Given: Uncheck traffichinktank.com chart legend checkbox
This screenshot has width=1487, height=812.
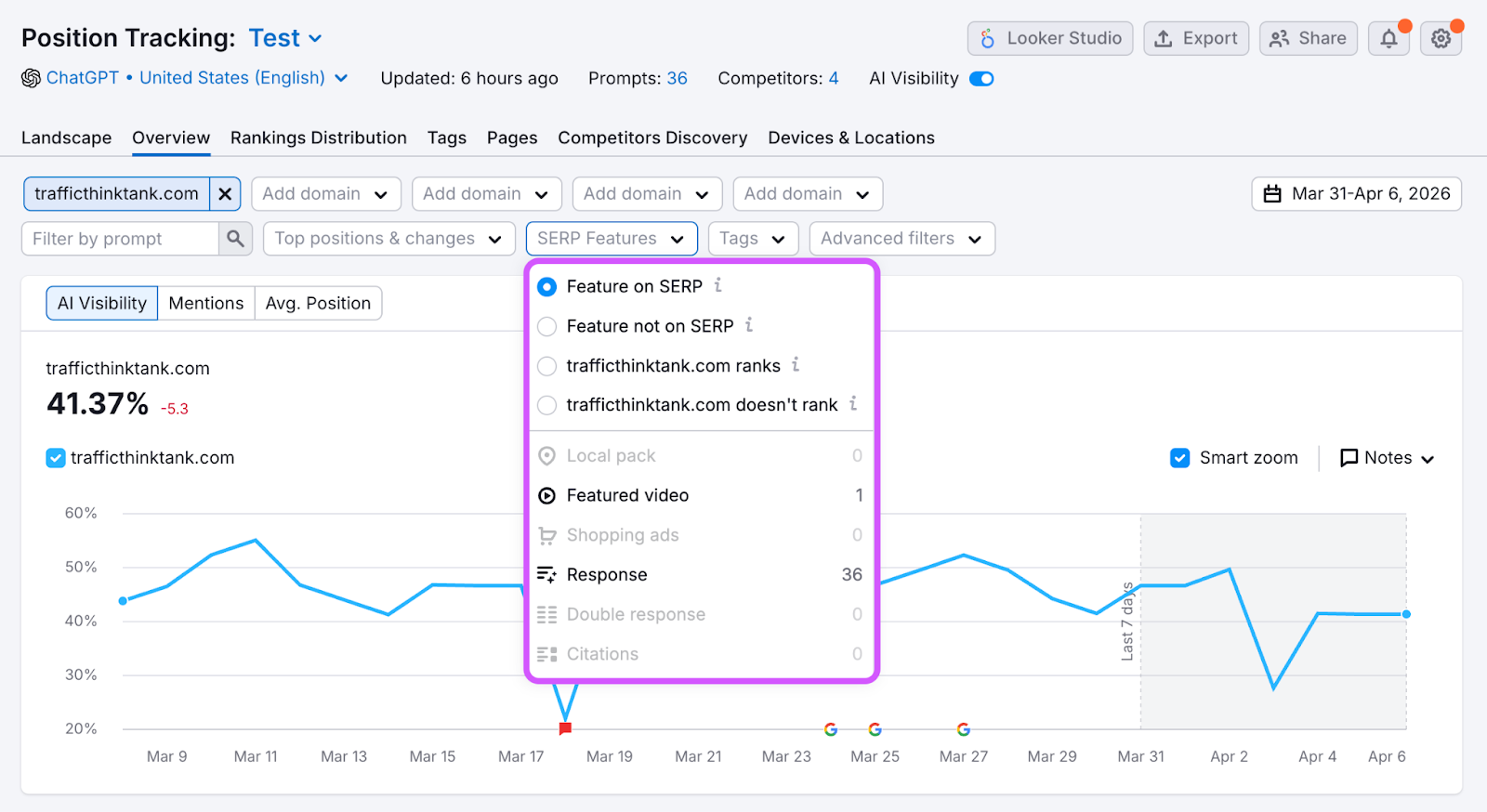Looking at the screenshot, I should 56,458.
